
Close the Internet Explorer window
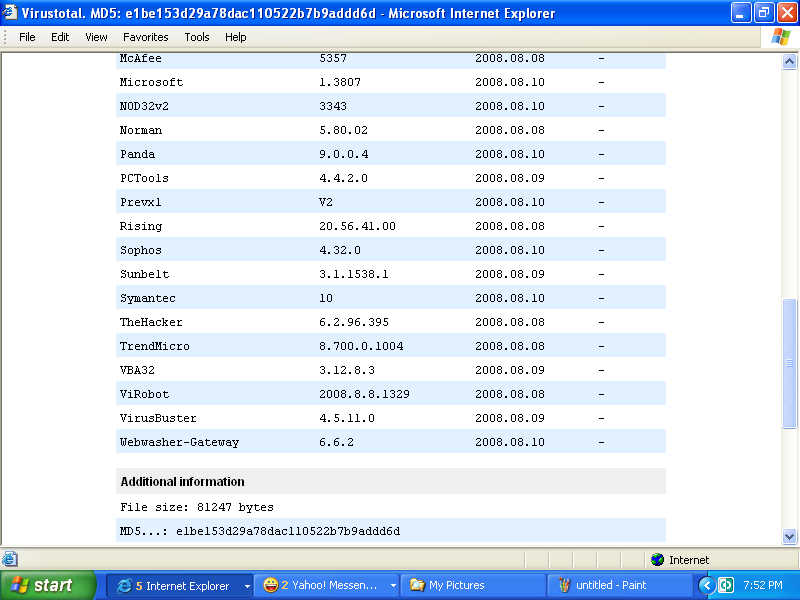point(786,13)
